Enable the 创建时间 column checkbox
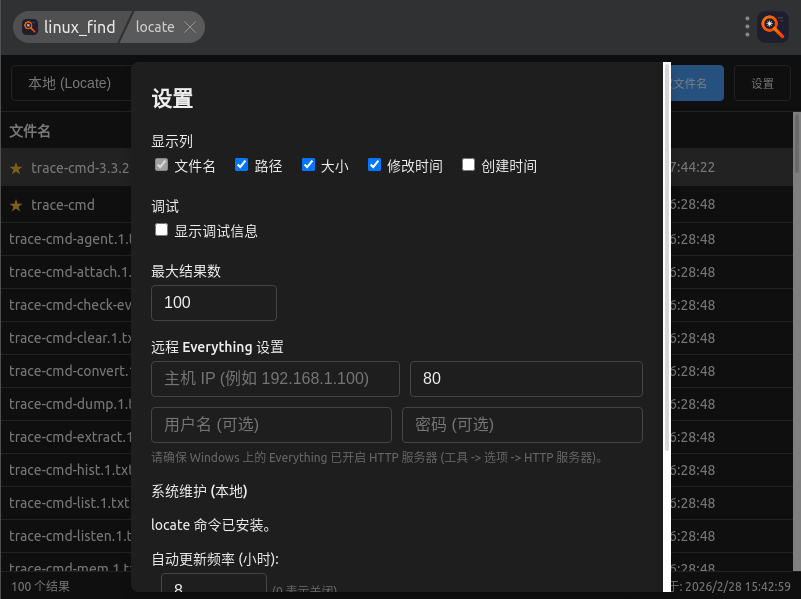Screen dimensions: 801x599 tap(468, 164)
